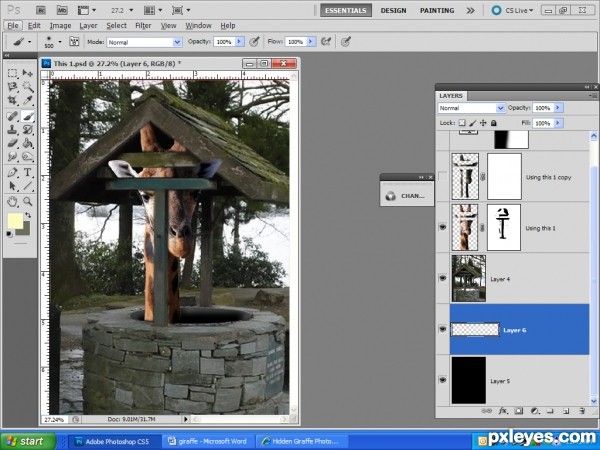Toggle lock position
600x450 pixels.
[483, 123]
